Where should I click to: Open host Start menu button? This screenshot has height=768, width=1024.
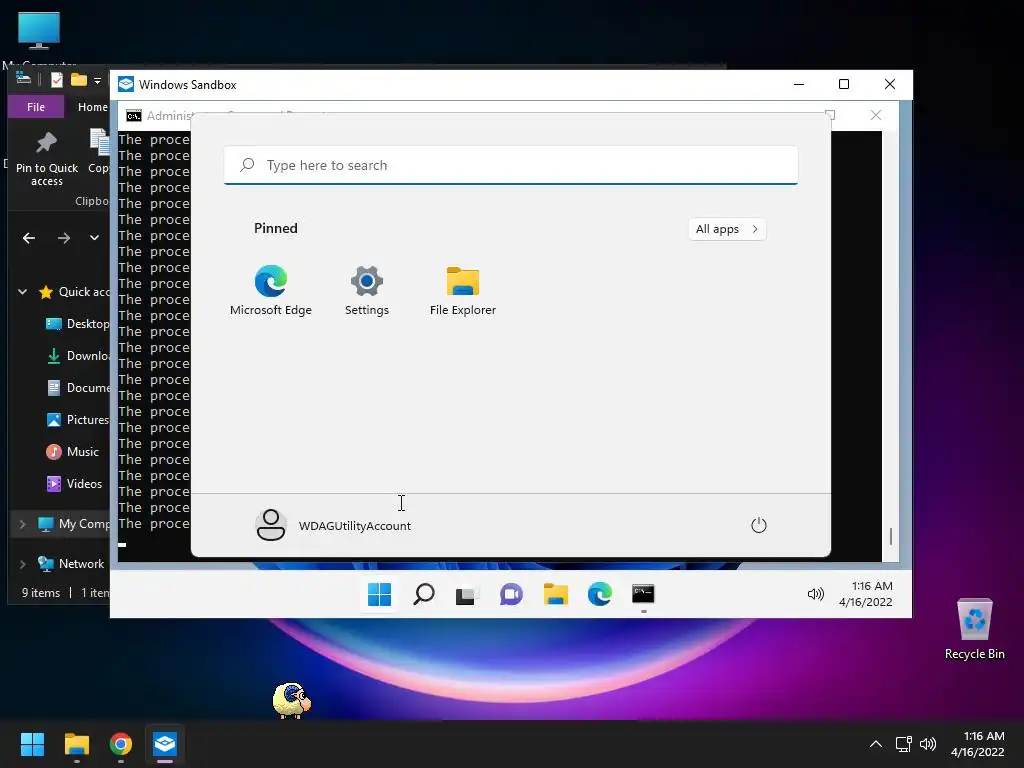(32, 744)
